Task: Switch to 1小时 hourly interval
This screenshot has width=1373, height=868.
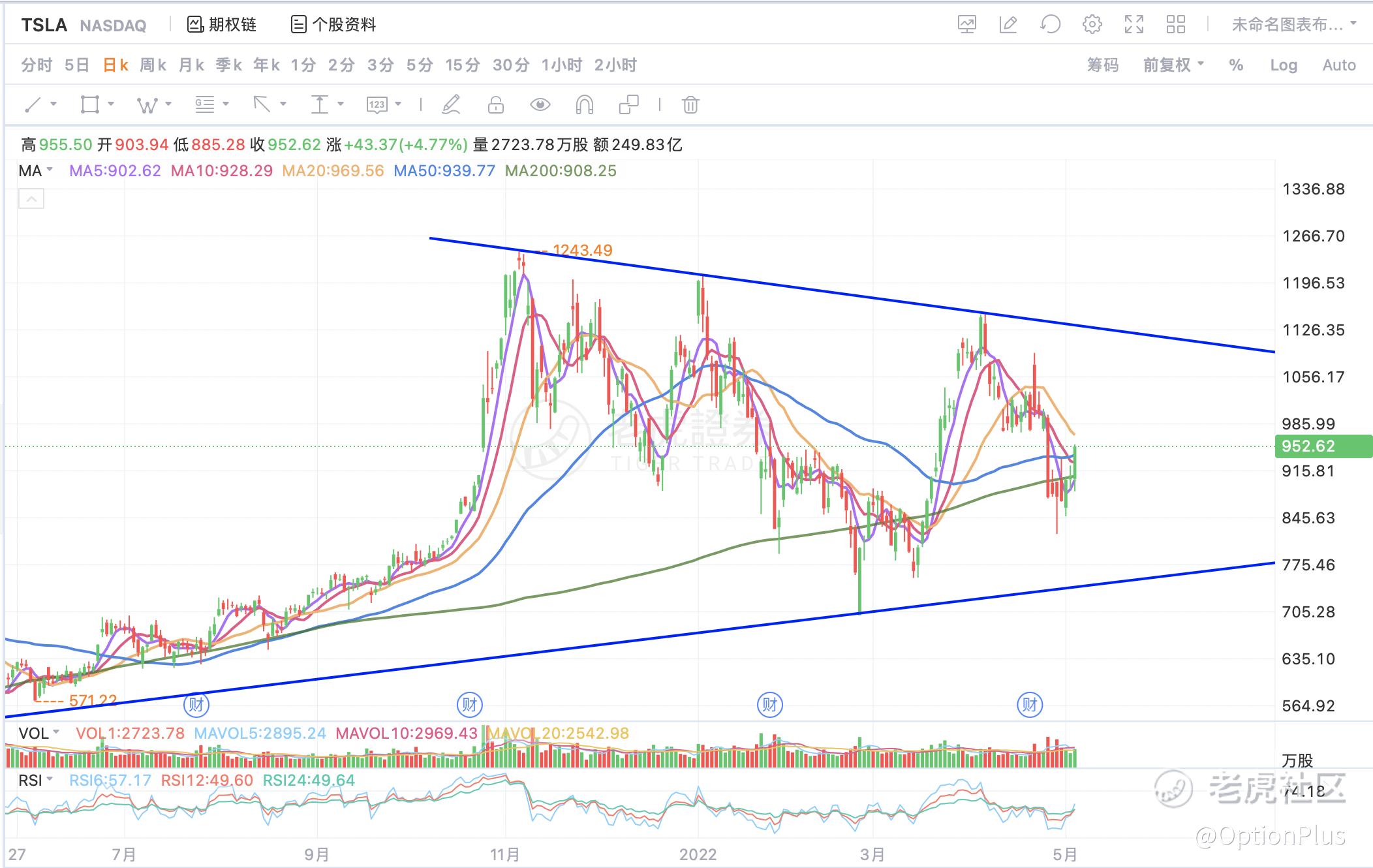Action: coord(561,65)
